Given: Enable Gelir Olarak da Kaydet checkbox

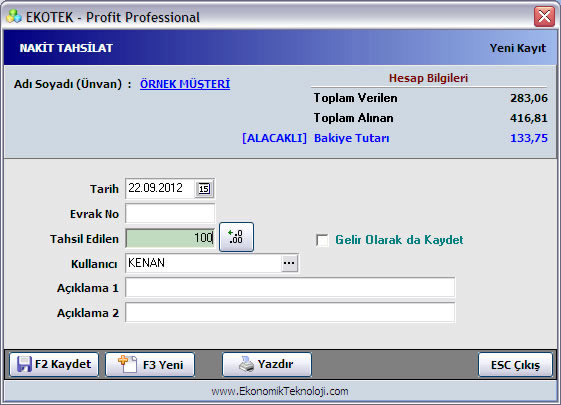Looking at the screenshot, I should tap(322, 240).
